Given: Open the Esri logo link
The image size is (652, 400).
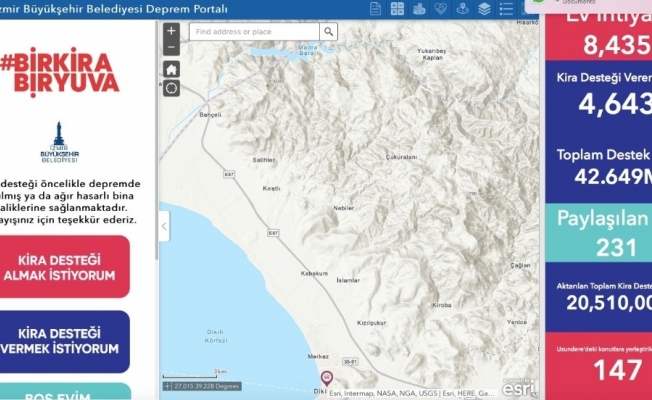Looking at the screenshot, I should coord(517,386).
